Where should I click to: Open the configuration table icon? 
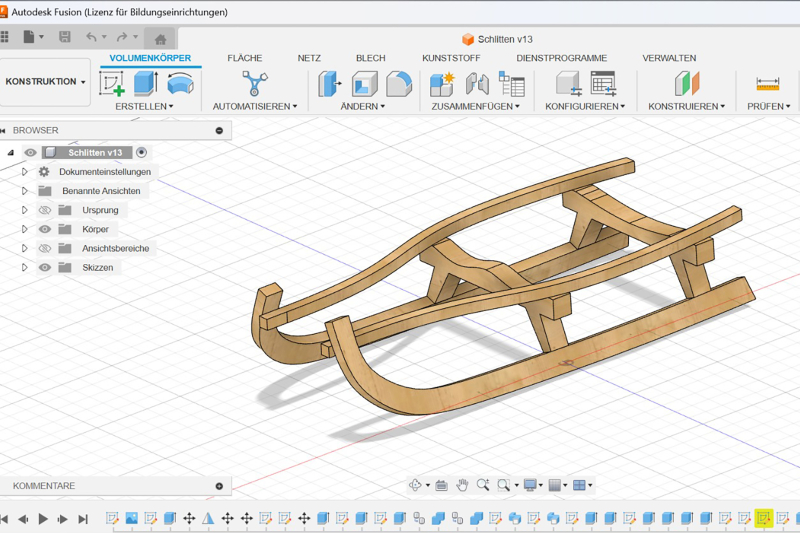pos(604,84)
